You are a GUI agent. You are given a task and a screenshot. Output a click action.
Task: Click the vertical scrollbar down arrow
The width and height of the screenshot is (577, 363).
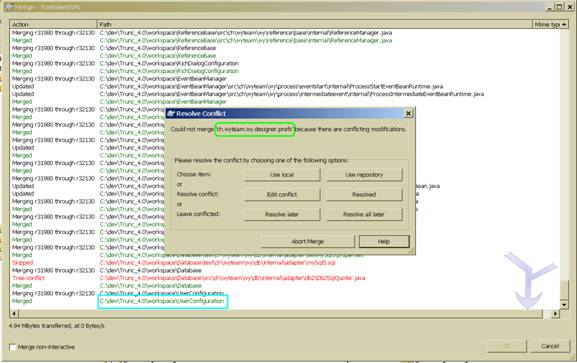pos(564,305)
